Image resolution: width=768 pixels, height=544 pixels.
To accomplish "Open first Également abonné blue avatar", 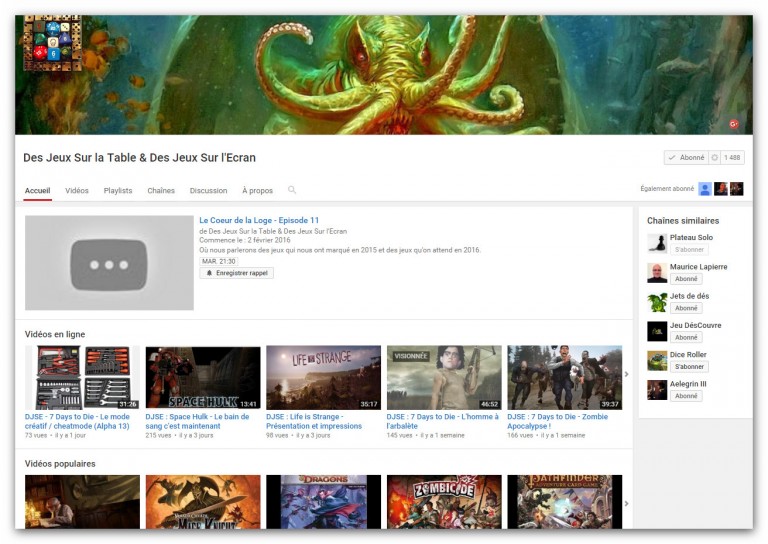I will (x=705, y=189).
